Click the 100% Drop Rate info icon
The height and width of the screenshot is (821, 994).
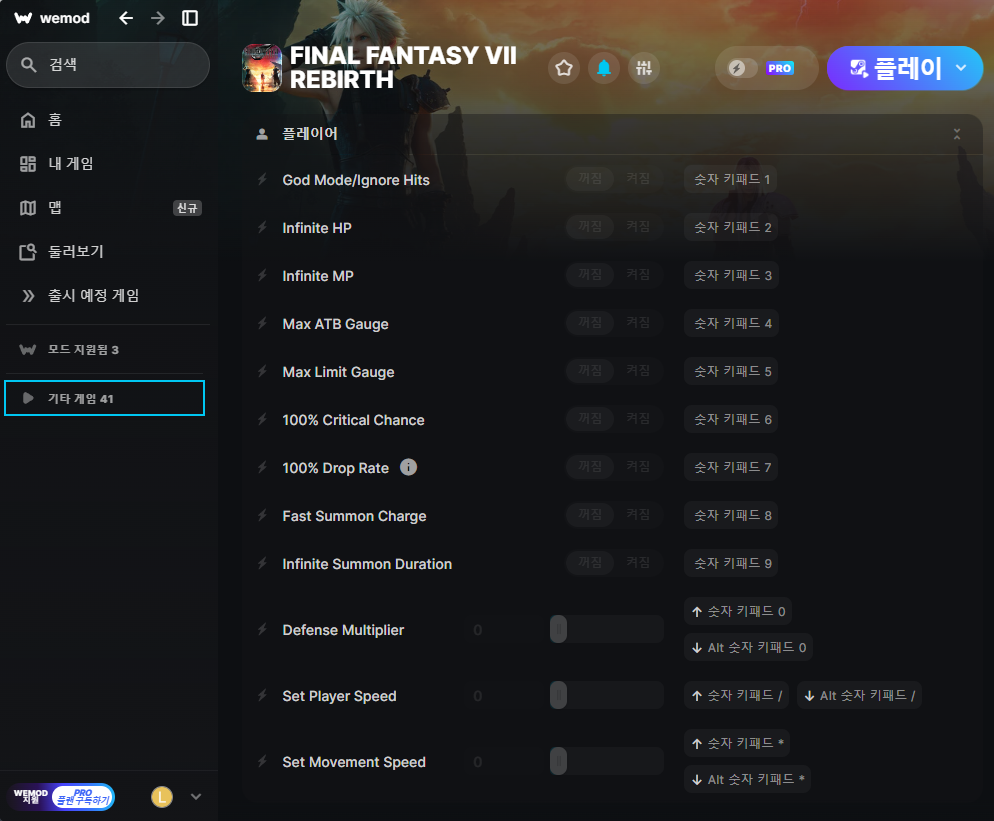tap(409, 467)
